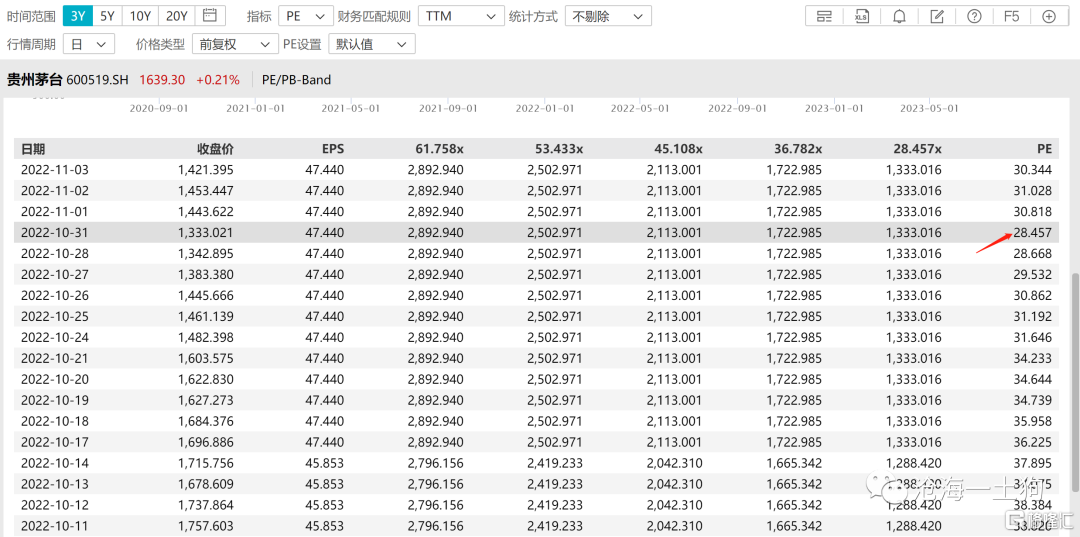Image resolution: width=1080 pixels, height=537 pixels.
Task: Open the bell alert icon
Action: click(899, 17)
